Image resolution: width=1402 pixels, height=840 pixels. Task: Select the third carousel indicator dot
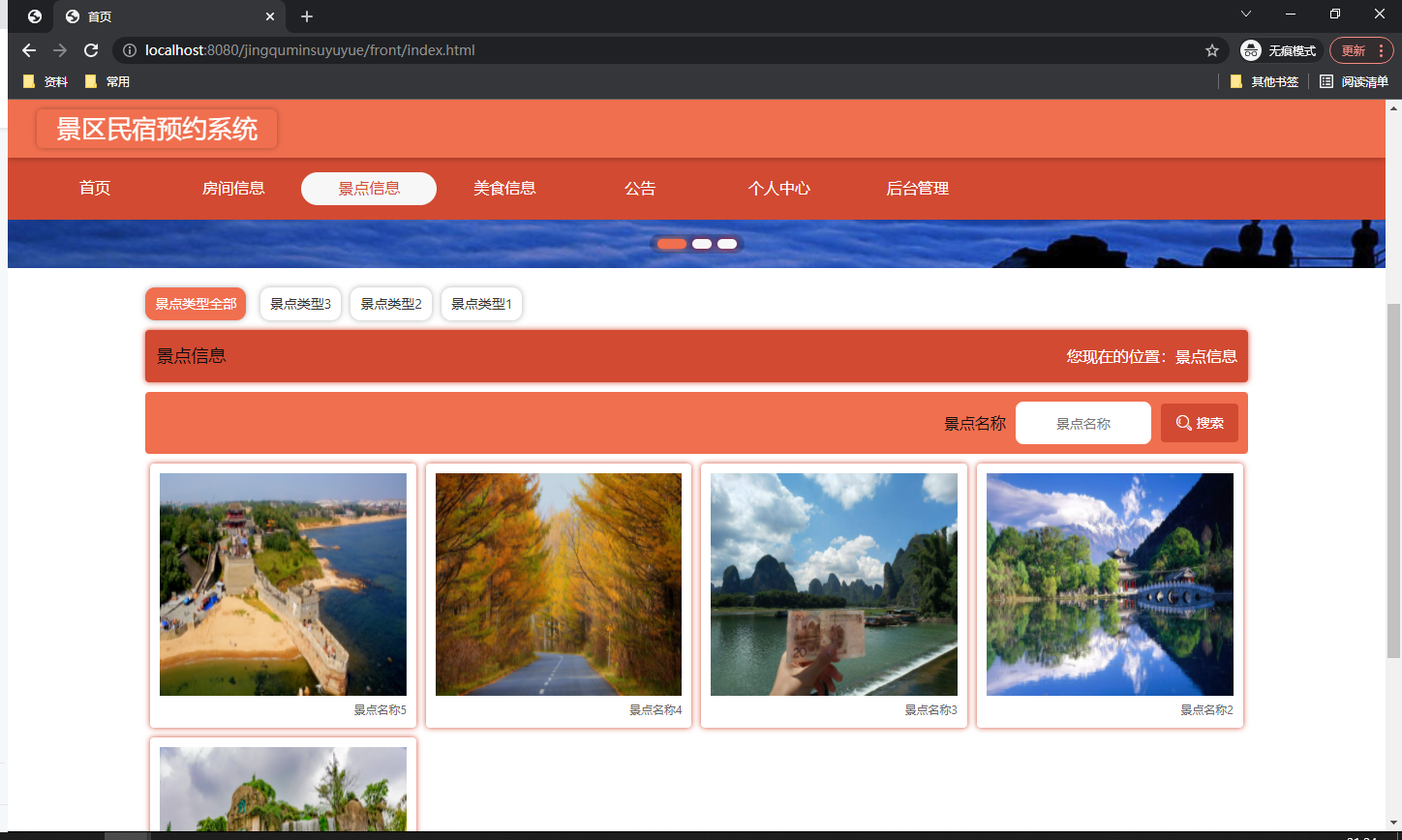(727, 244)
